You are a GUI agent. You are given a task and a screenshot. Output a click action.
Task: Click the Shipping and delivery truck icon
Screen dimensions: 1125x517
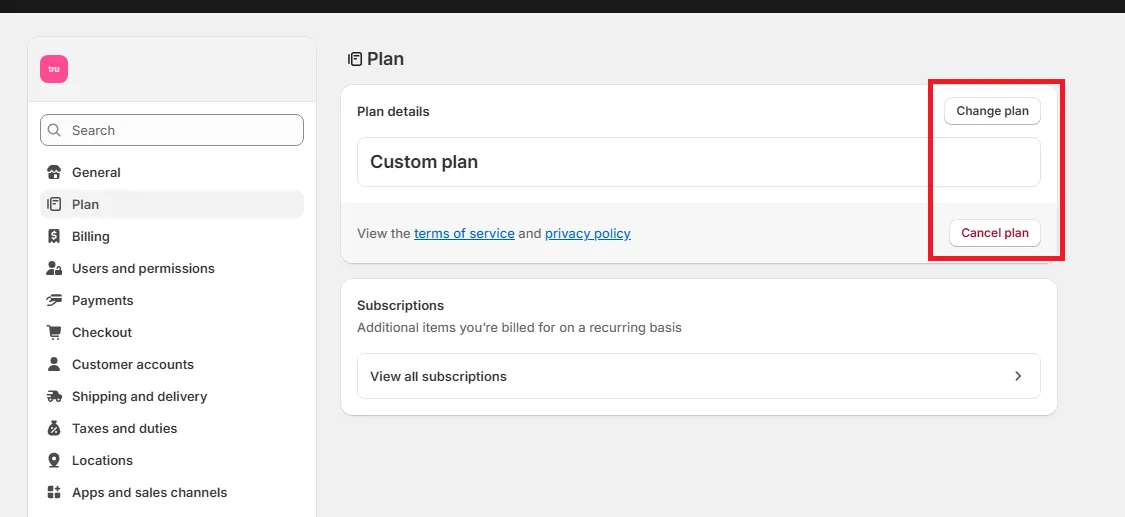[x=54, y=397]
